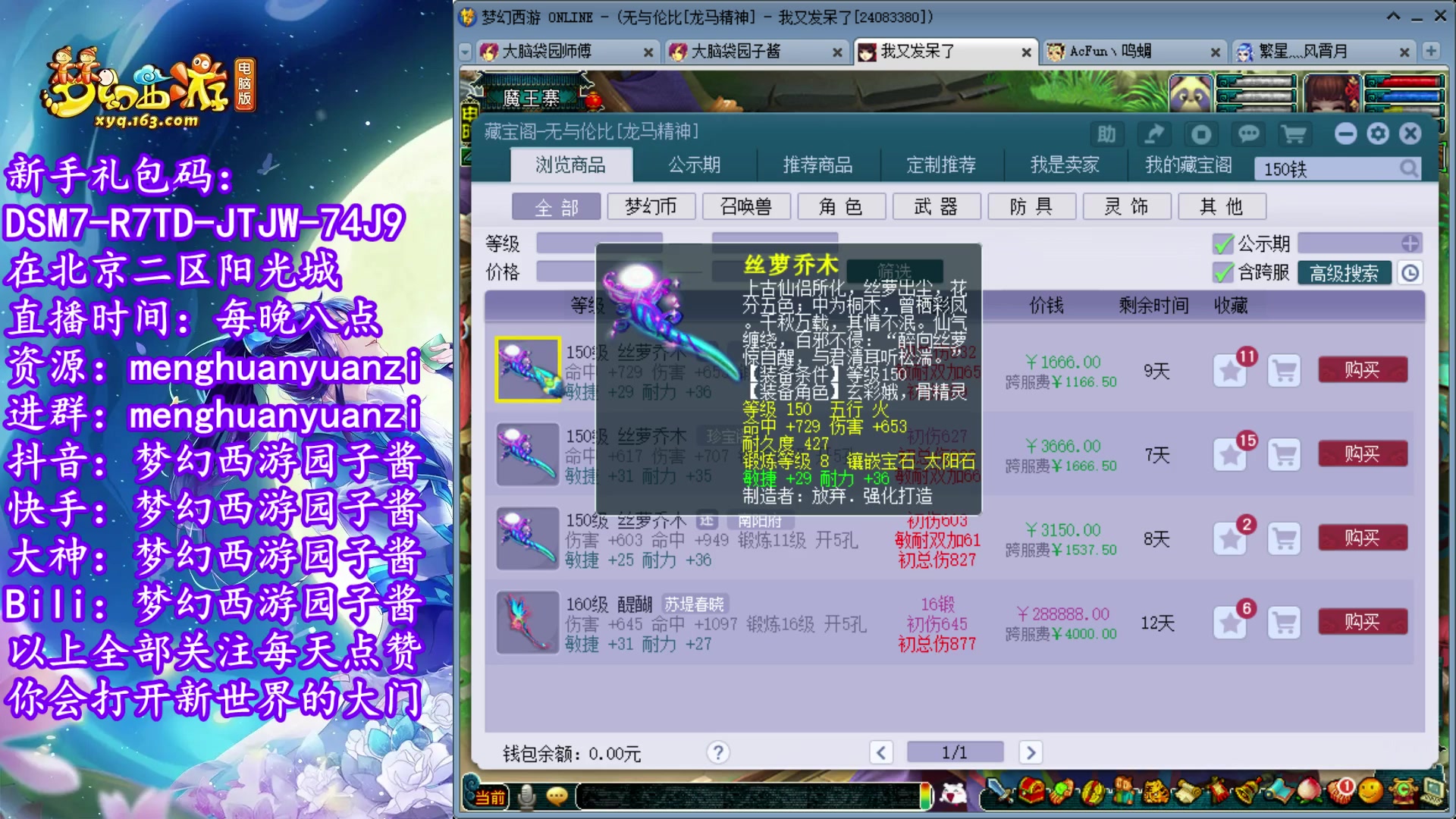The image size is (1456, 819).
Task: Click the magnifier search icon beside 150铁
Action: (1408, 168)
